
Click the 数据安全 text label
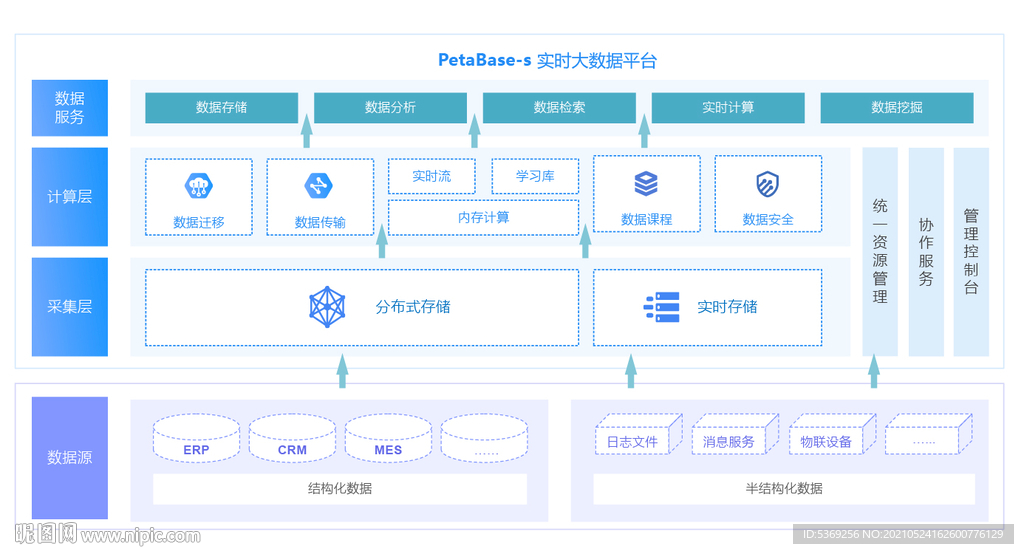(768, 220)
